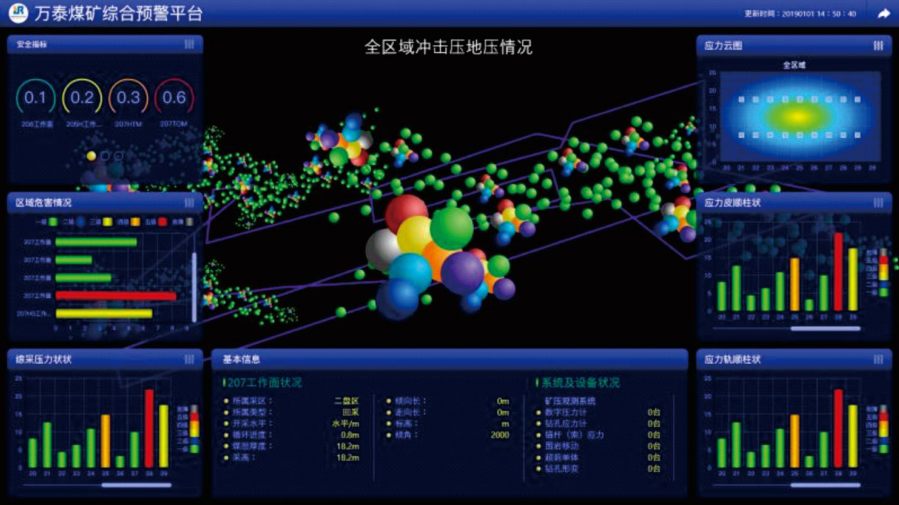Click the 0.8m value

coord(350,435)
